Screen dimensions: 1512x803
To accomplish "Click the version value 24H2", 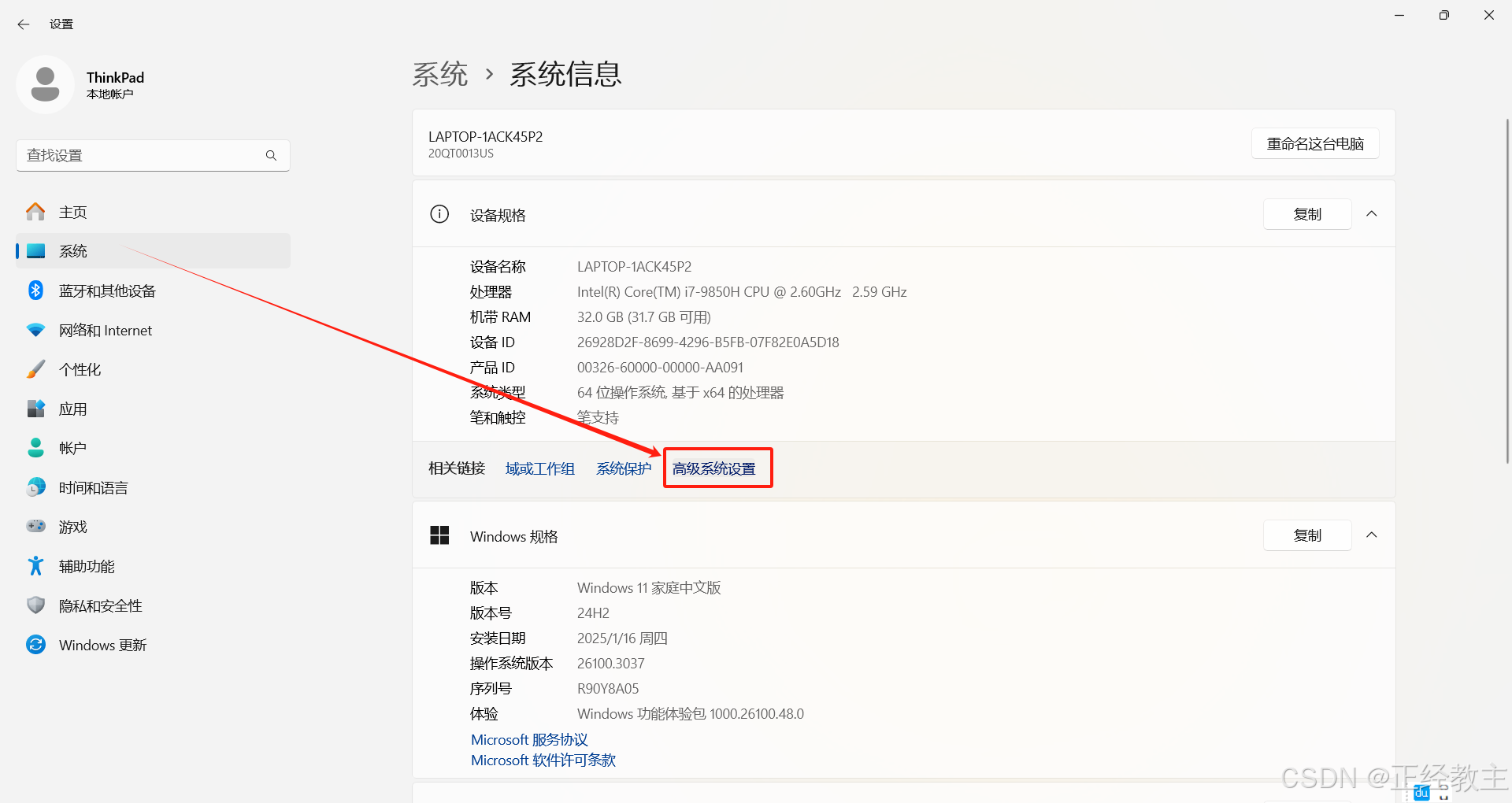I will pos(593,613).
